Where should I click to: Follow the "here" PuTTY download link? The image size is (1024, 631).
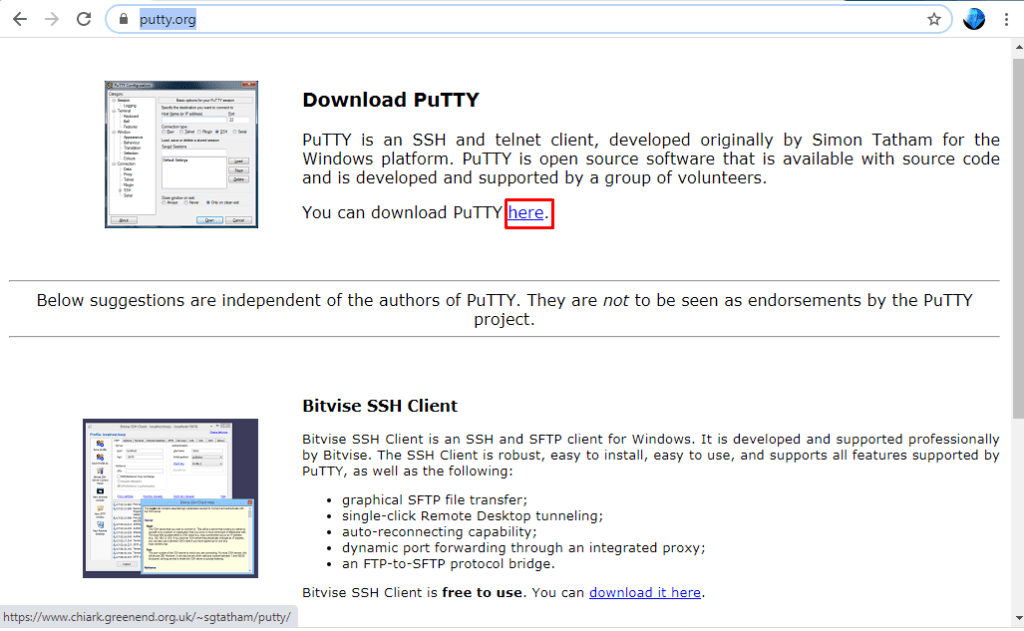point(526,212)
